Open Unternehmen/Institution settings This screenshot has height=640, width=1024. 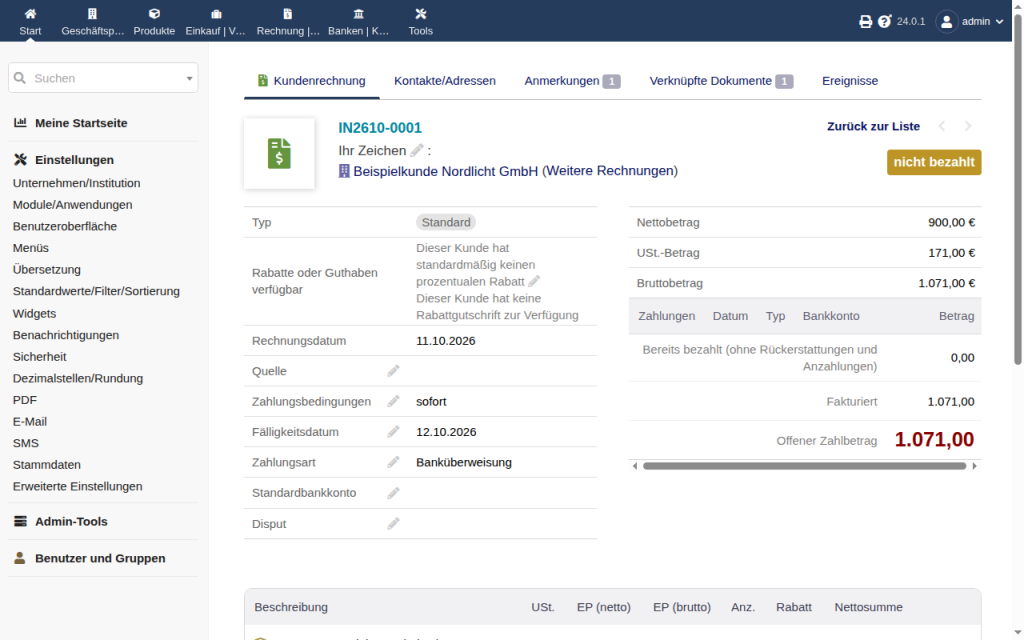click(x=76, y=184)
